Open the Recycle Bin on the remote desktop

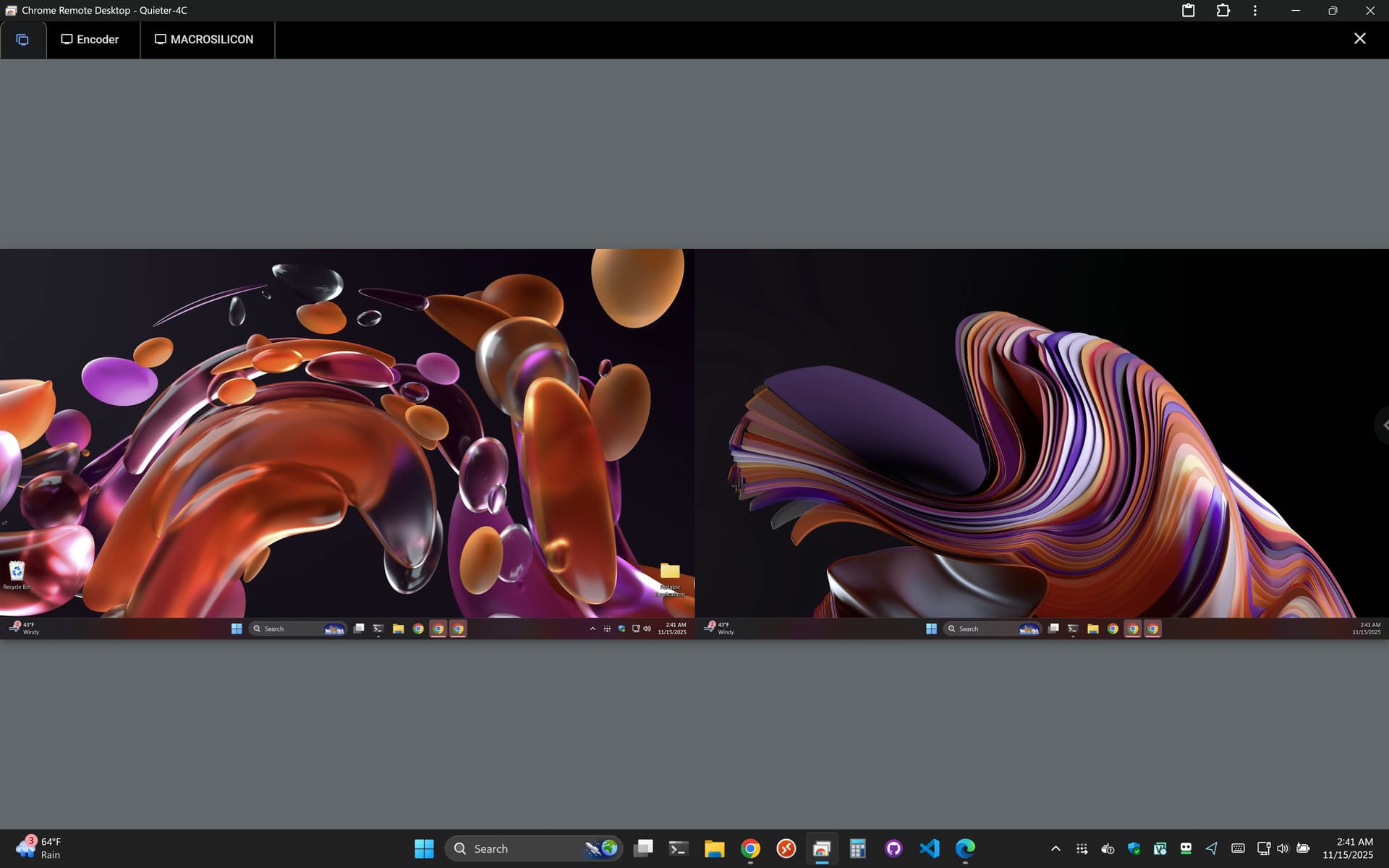[x=17, y=573]
